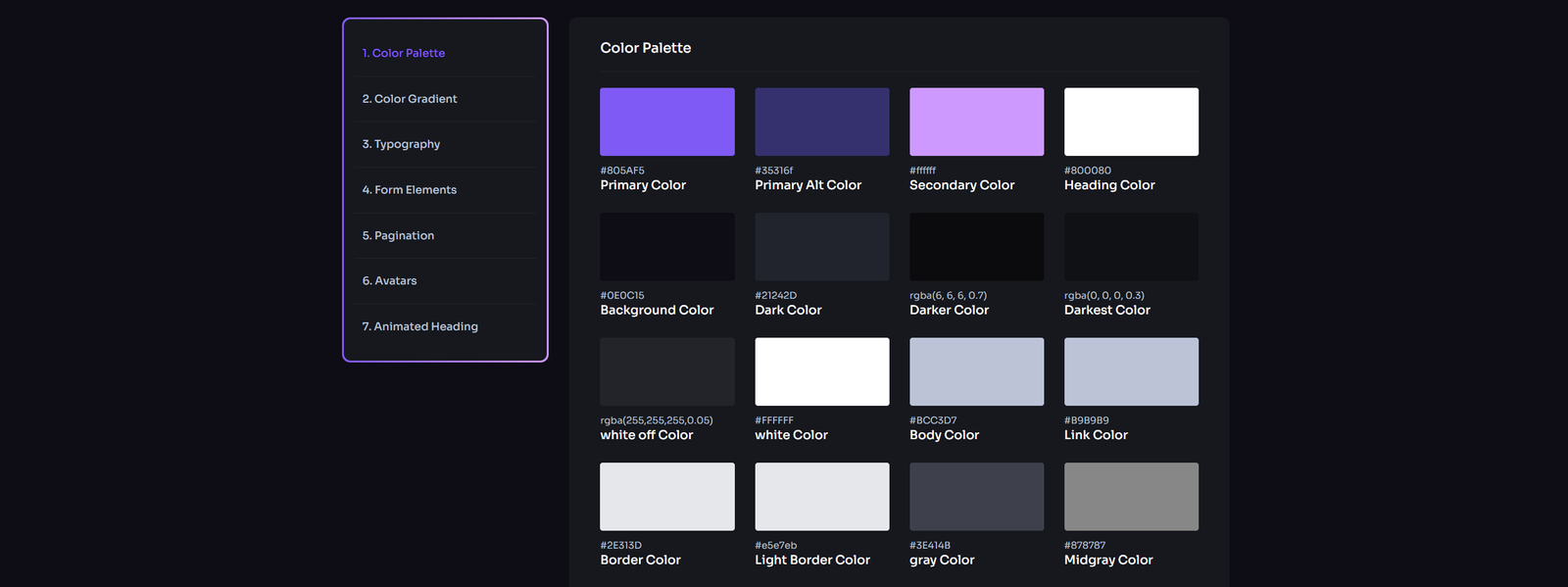Click the Primary Color purple swatch
This screenshot has height=587, width=1568.
[x=666, y=122]
